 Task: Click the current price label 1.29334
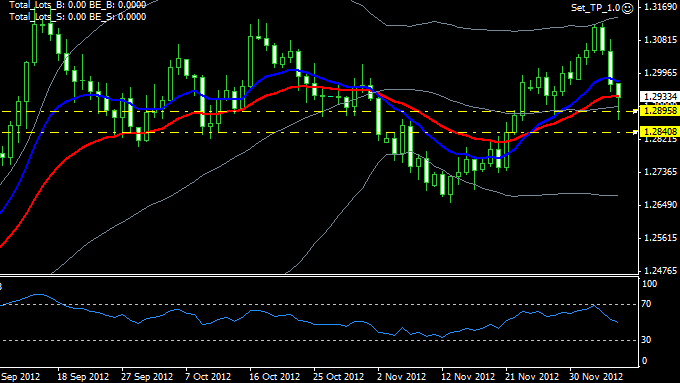(660, 97)
